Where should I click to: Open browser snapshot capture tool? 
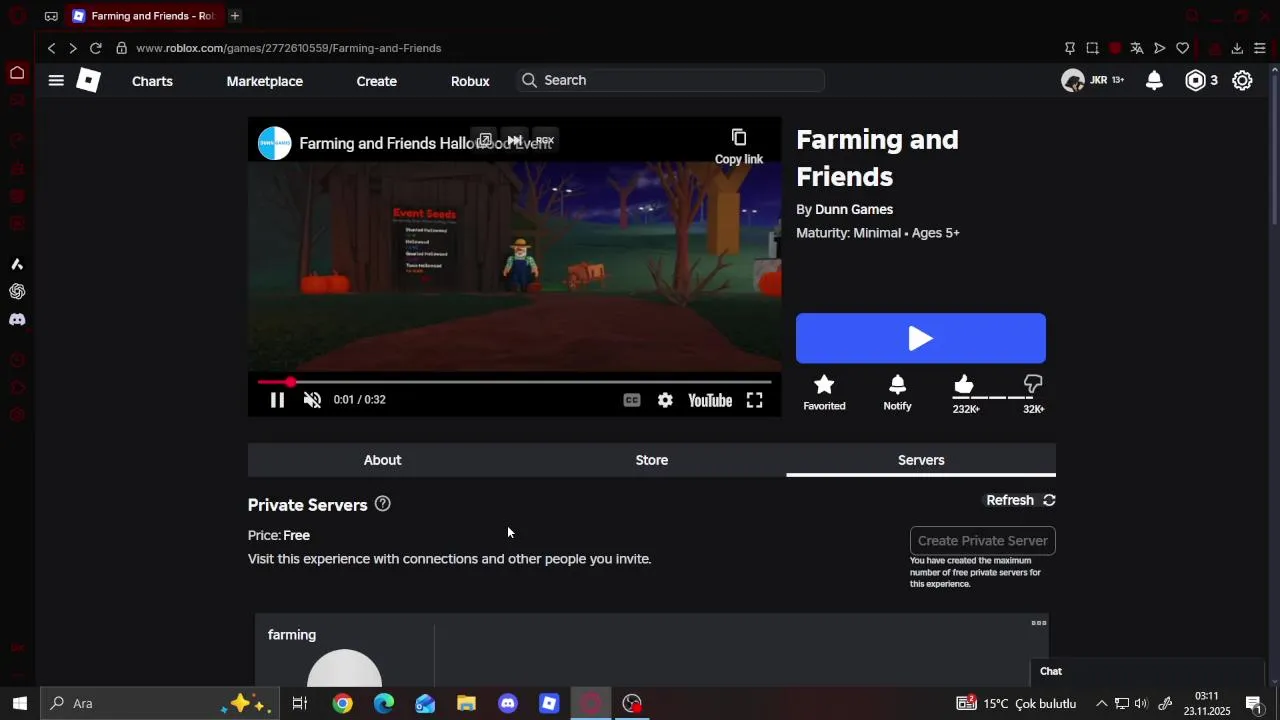(1092, 48)
